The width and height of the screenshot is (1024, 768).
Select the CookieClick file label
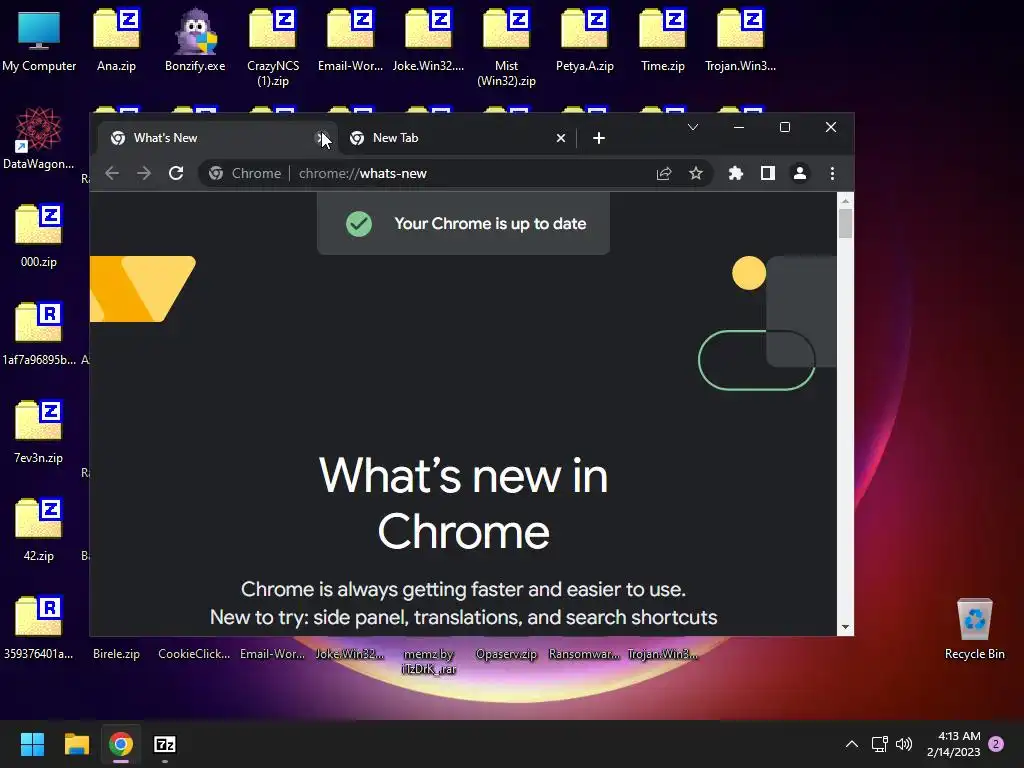(x=194, y=654)
